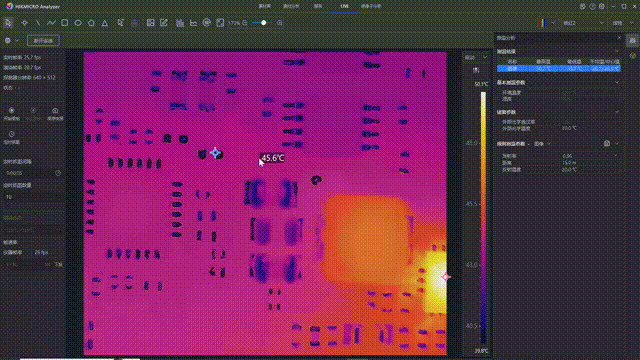Click the trash delete toolbar icon
The image size is (640, 360).
134,23
